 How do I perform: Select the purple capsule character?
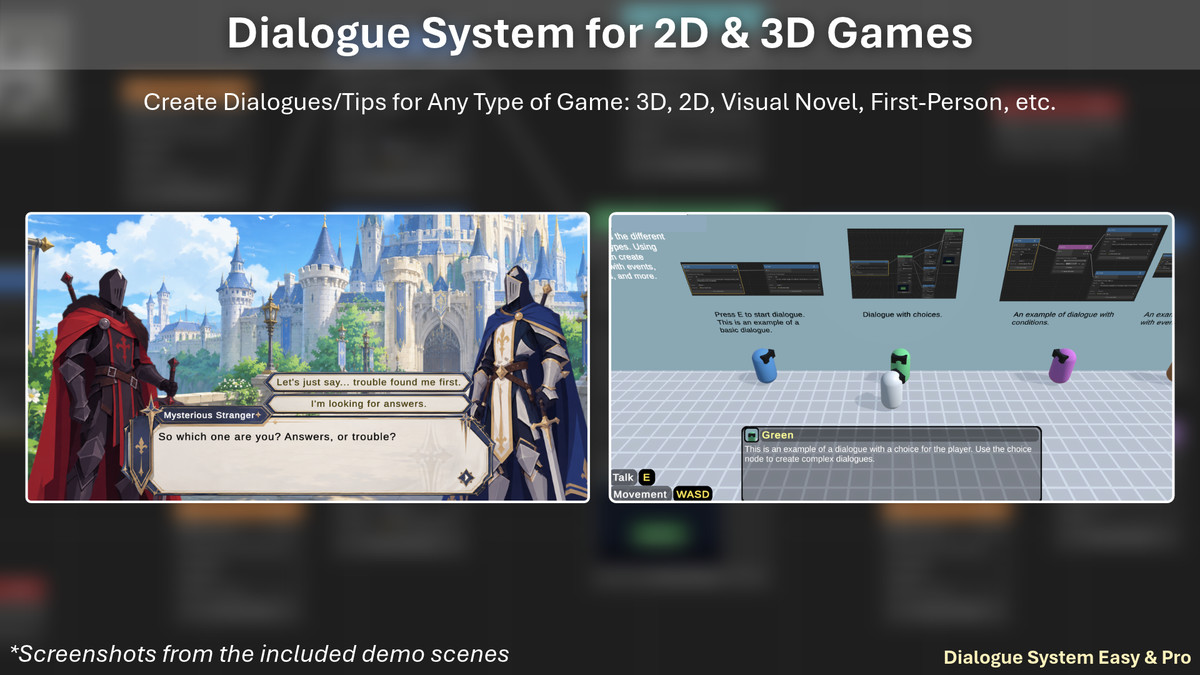pyautogui.click(x=1061, y=365)
